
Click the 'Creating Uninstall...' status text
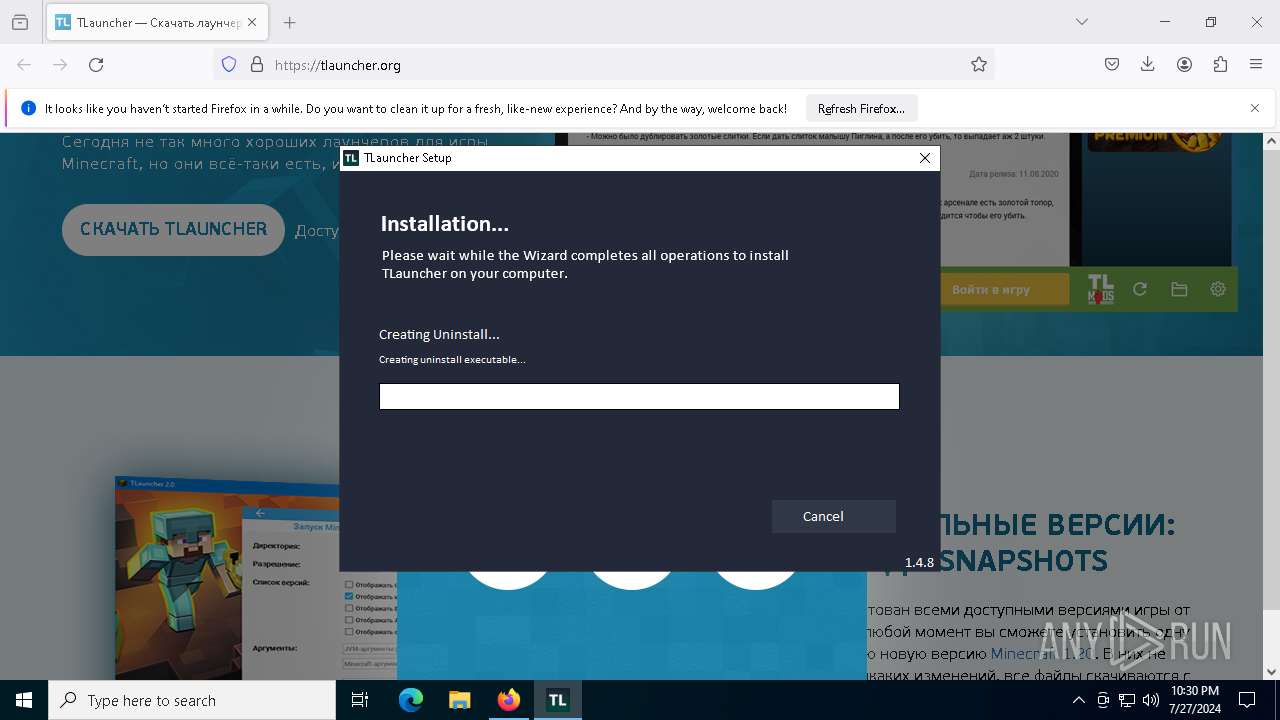click(439, 334)
